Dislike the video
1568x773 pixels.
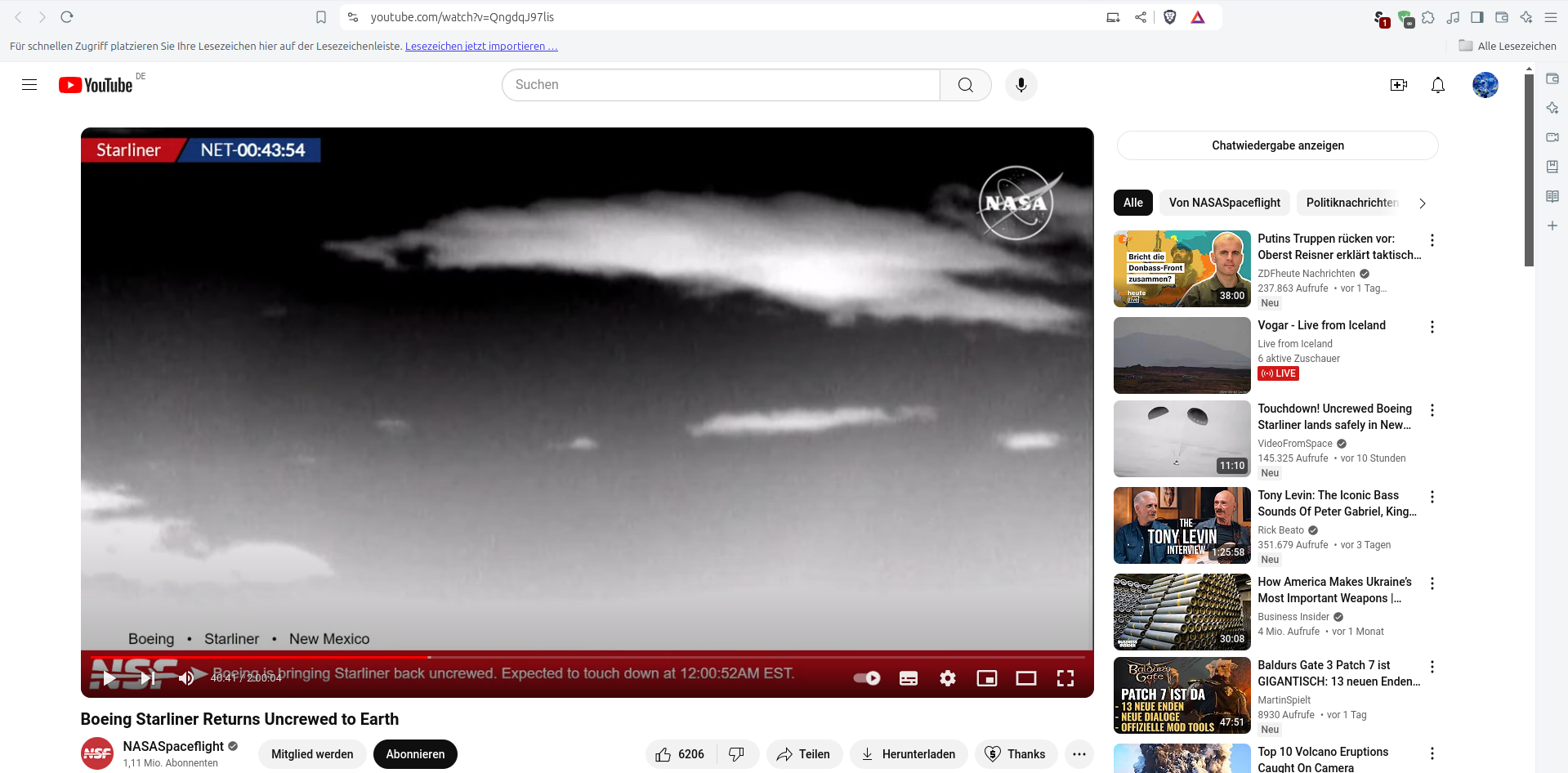click(x=737, y=754)
